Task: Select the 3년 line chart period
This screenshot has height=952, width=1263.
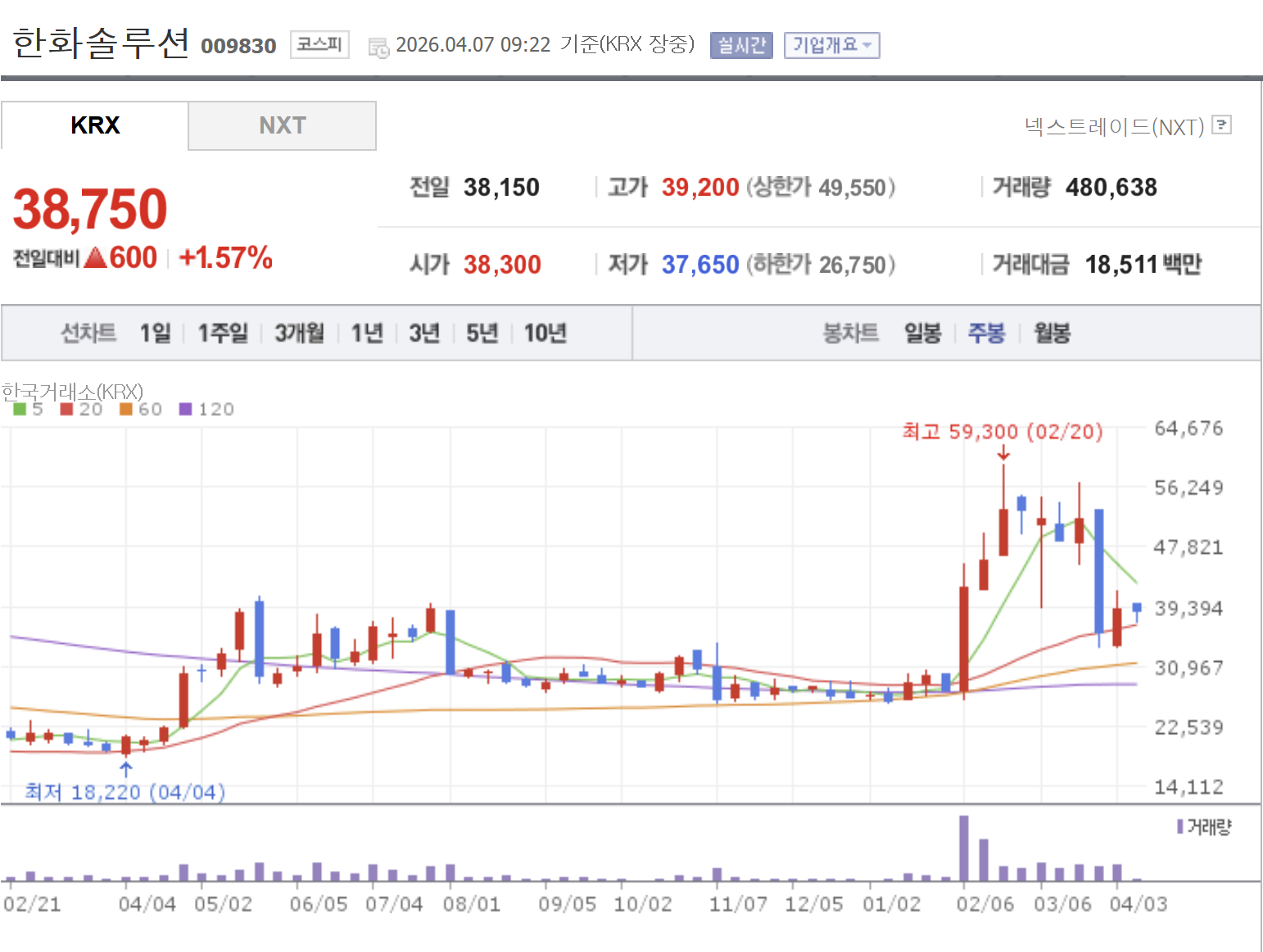Action: pyautogui.click(x=424, y=333)
